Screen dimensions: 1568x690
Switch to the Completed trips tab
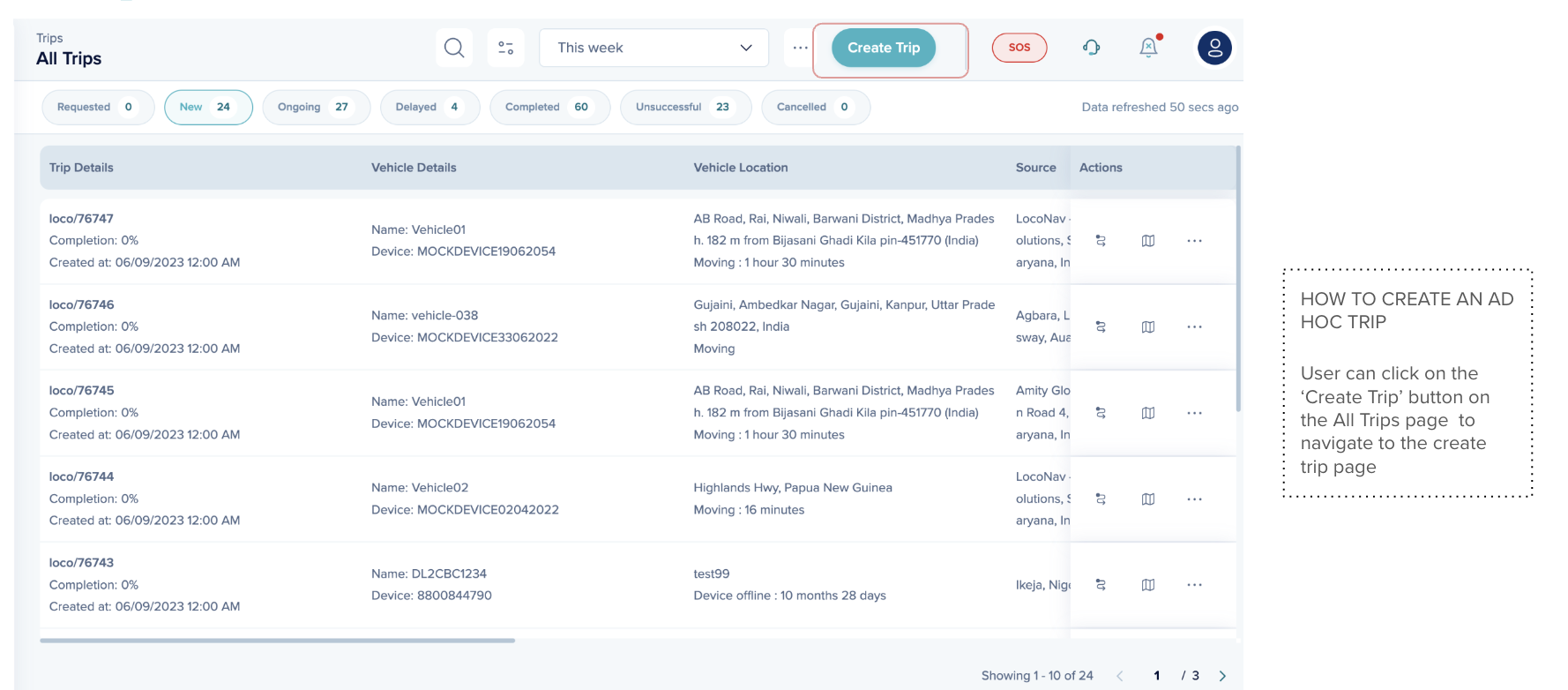click(549, 108)
